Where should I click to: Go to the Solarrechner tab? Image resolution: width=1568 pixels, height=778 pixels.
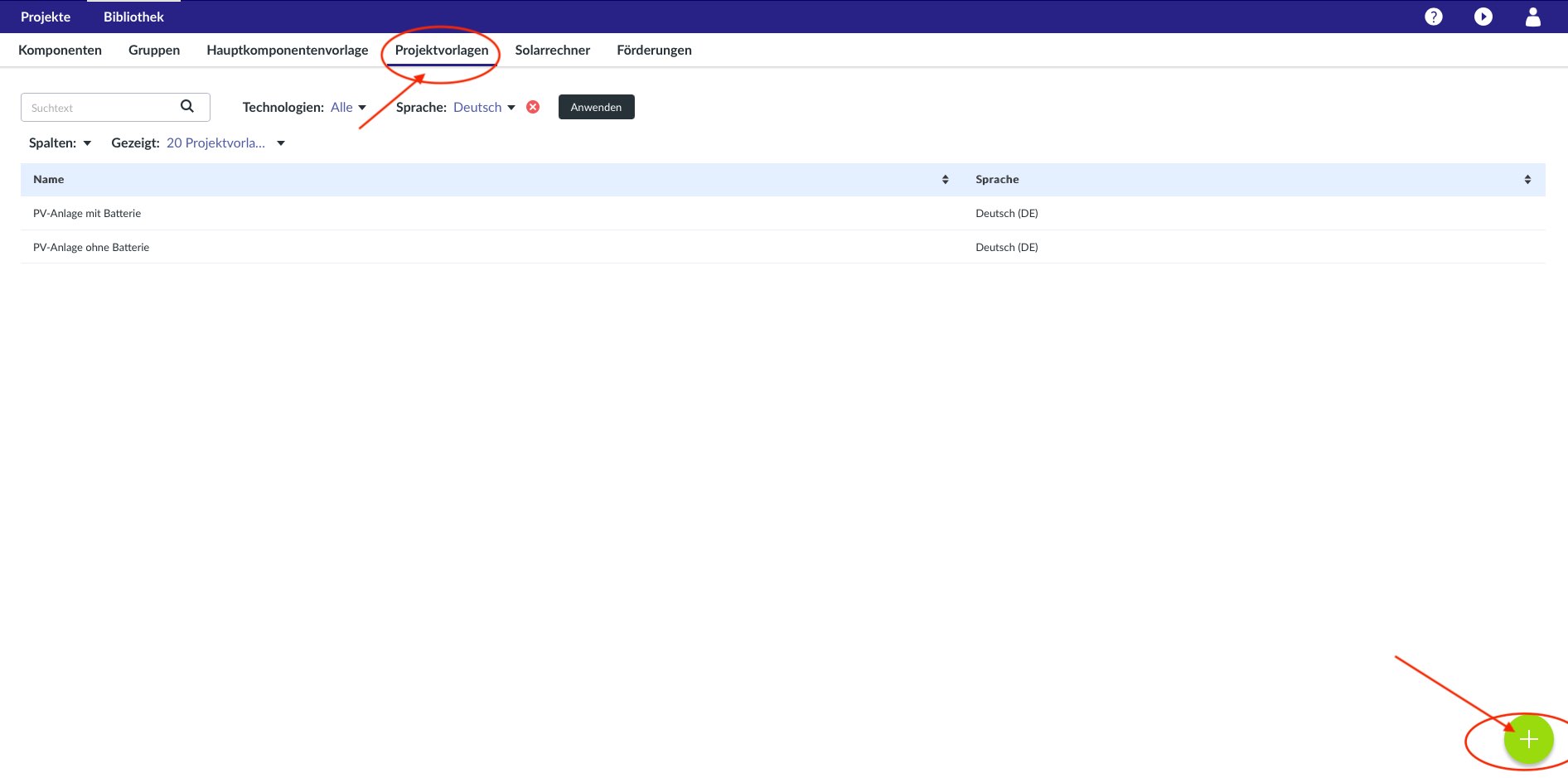tap(552, 50)
